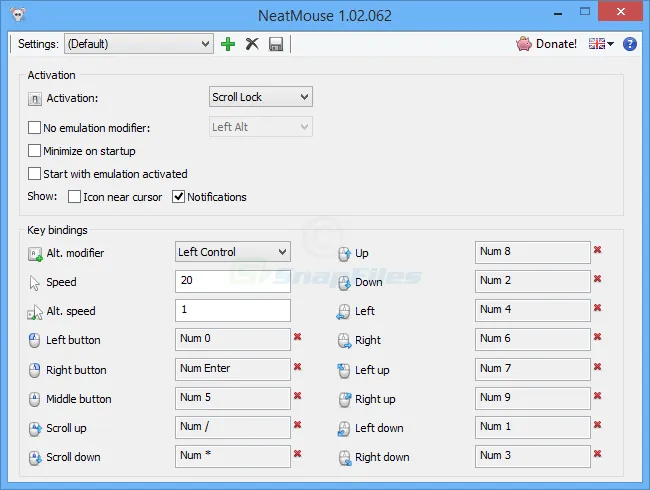Close the NeatMouse window
The height and width of the screenshot is (490, 650).
click(x=621, y=12)
